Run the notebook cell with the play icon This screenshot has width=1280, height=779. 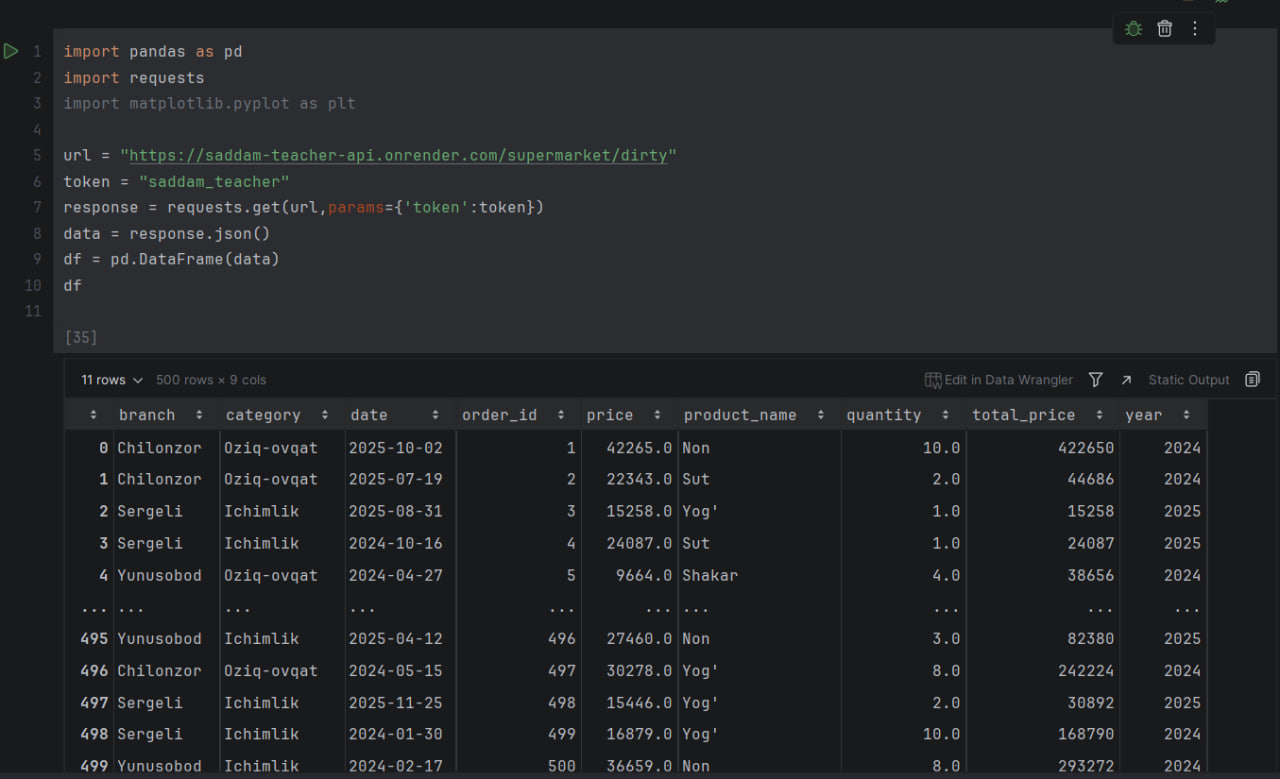11,51
